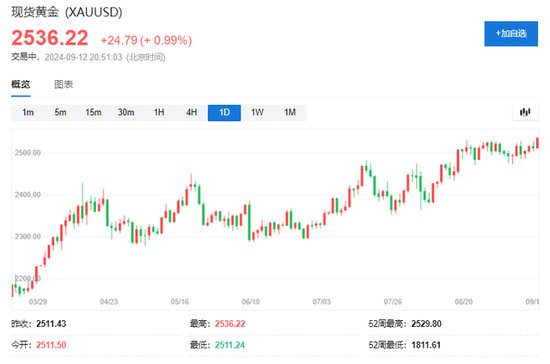550x364 pixels.
Task: Click the latest red candle on chart
Action: coord(537,143)
